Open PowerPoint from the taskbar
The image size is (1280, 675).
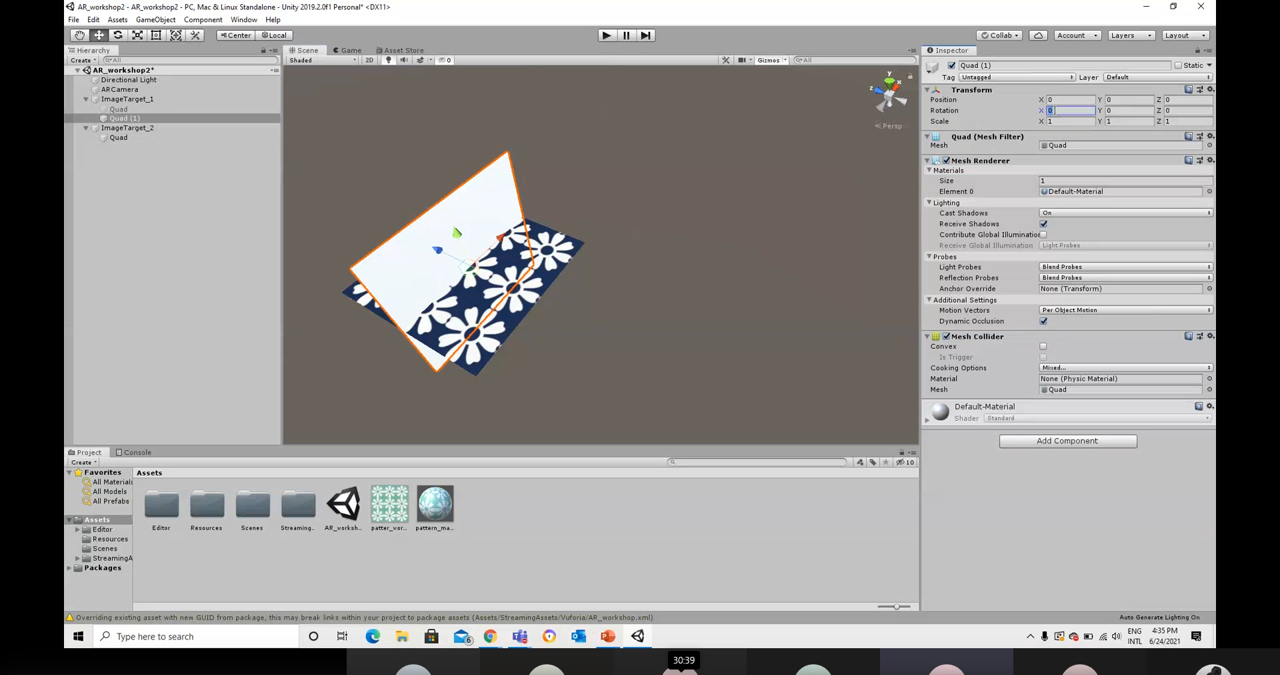[x=608, y=636]
